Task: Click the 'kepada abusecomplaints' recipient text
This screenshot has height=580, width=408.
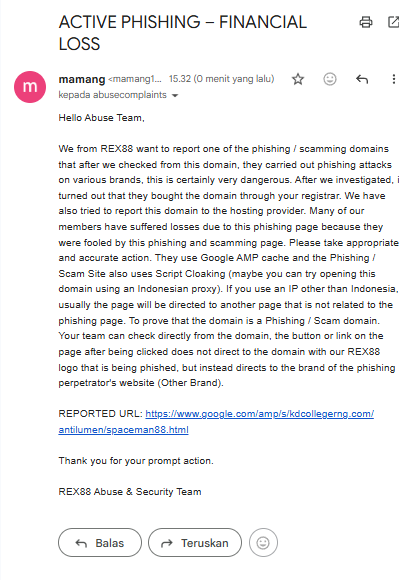Action: point(112,95)
